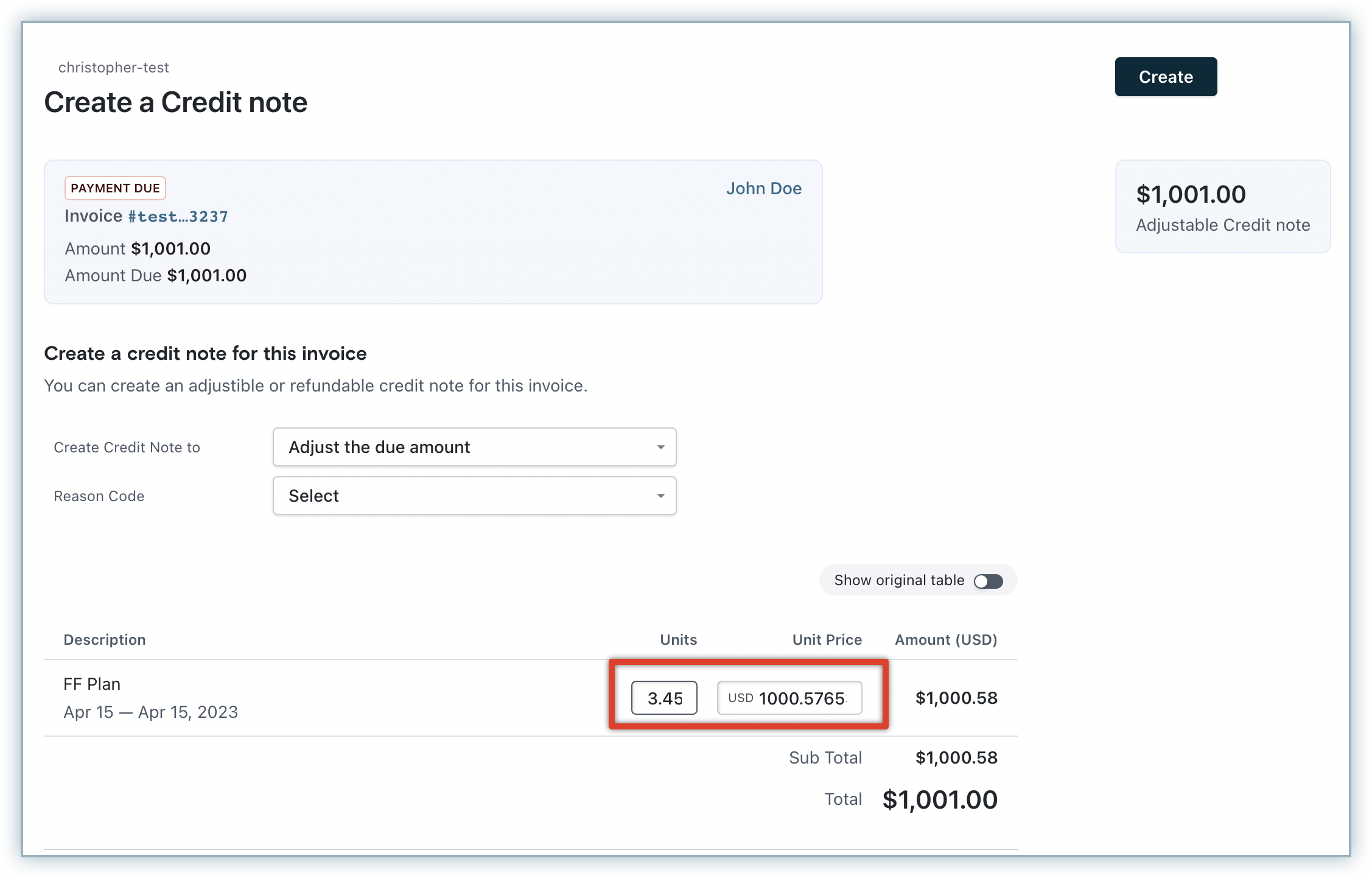This screenshot has width=1372, height=878.
Task: Click the Apr 15 date range text
Action: tap(150, 712)
